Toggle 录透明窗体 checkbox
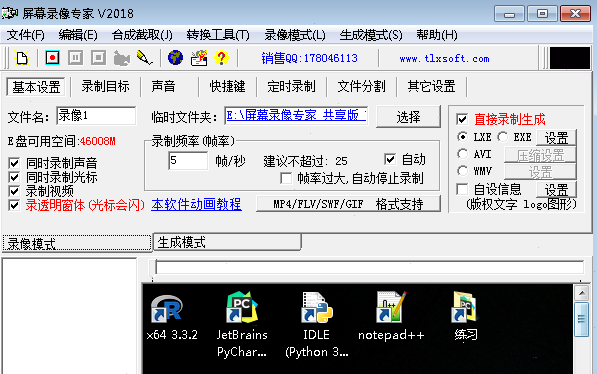 [x=14, y=205]
